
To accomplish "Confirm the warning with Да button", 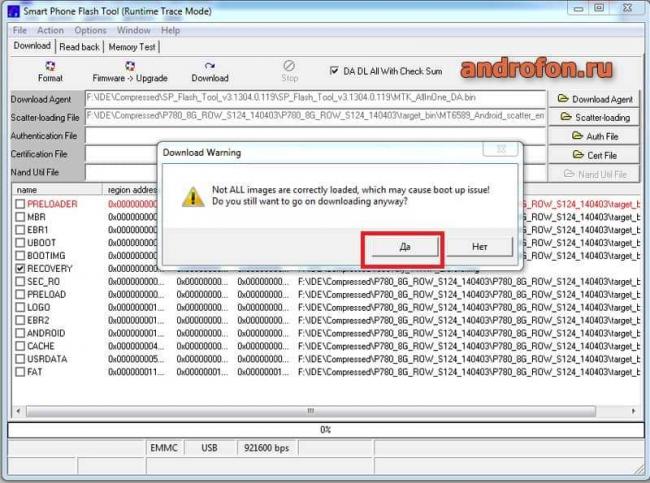I will pyautogui.click(x=405, y=247).
